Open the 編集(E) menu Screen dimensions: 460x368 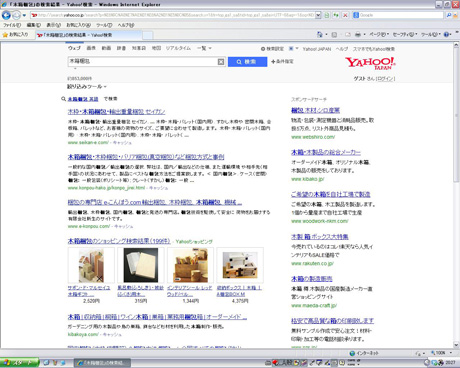(x=33, y=25)
